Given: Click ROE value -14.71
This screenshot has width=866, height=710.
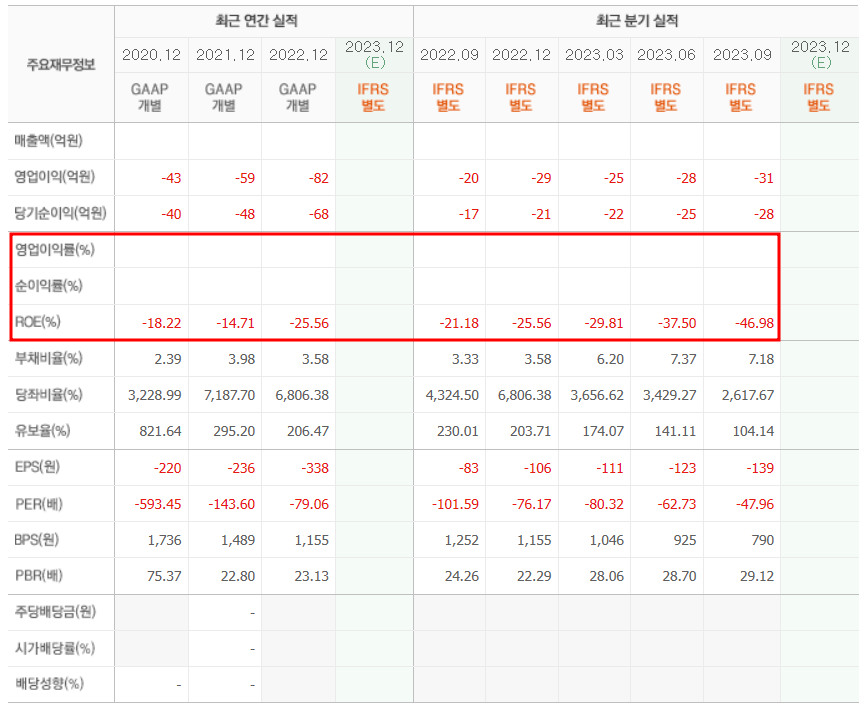Looking at the screenshot, I should (235, 324).
